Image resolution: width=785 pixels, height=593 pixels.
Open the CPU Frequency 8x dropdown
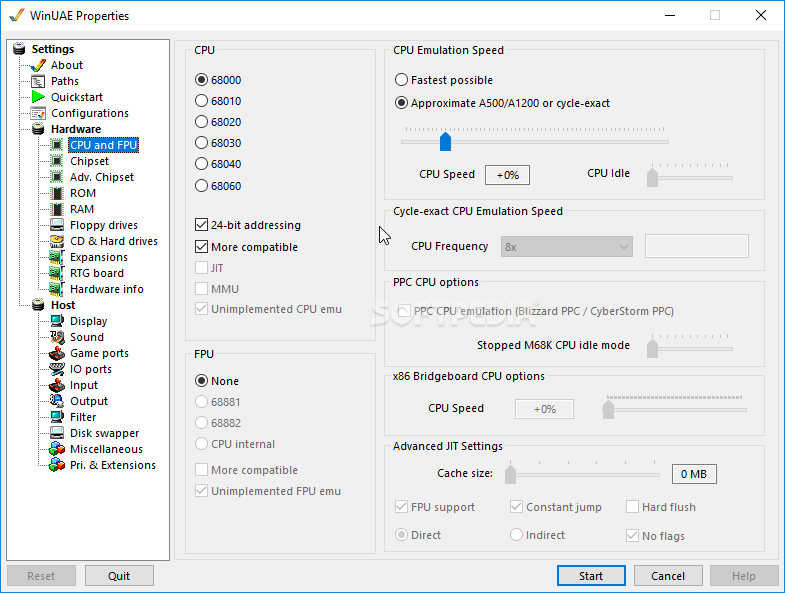[567, 247]
